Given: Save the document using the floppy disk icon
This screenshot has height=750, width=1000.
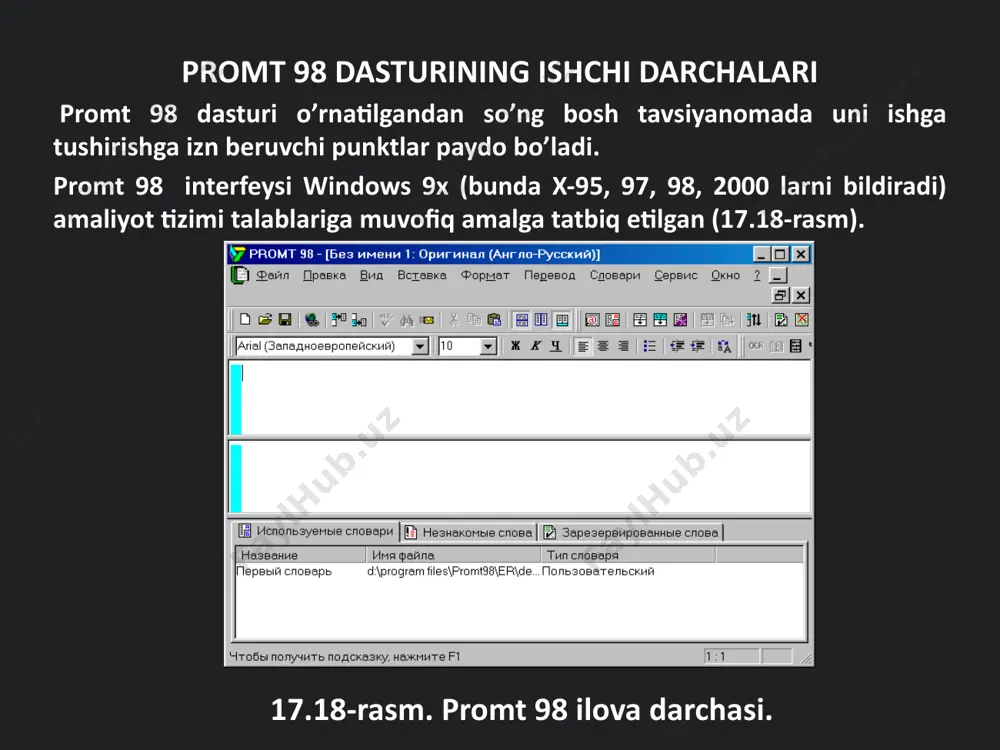Looking at the screenshot, I should 285,320.
